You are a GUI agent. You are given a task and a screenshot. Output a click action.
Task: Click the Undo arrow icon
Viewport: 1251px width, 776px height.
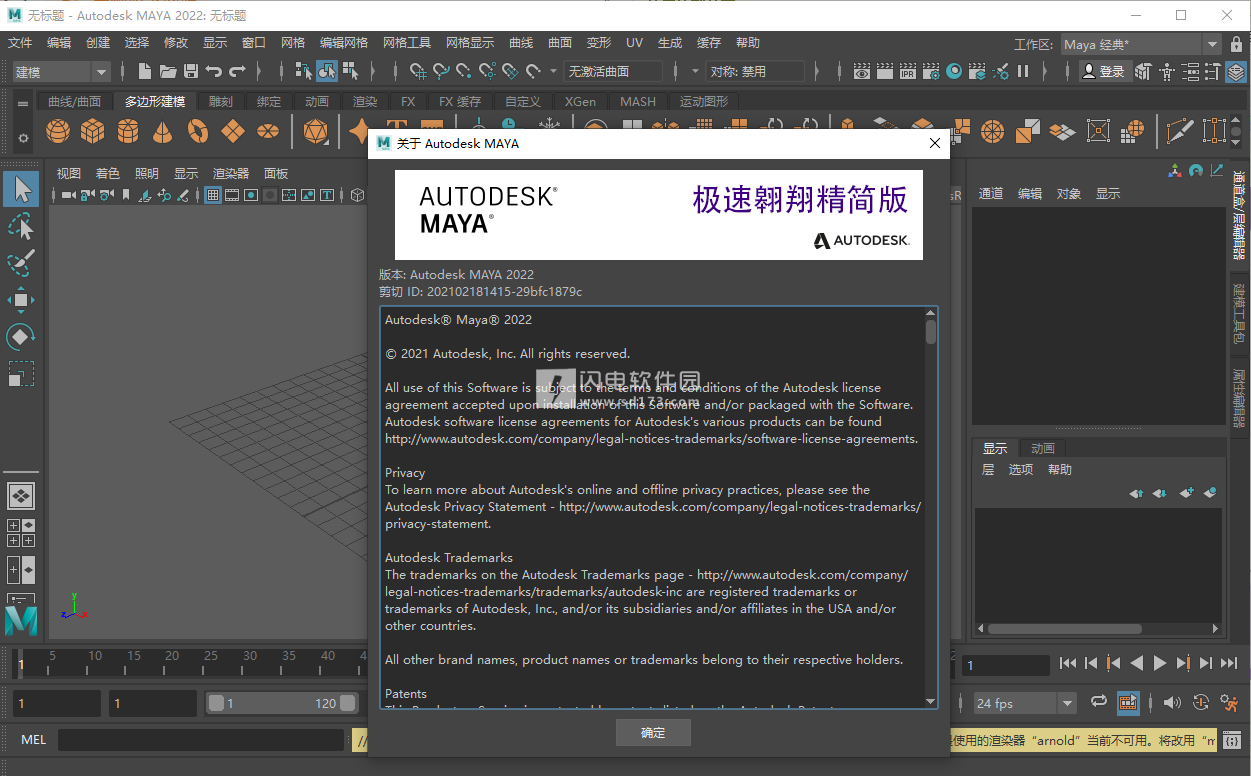(x=213, y=71)
